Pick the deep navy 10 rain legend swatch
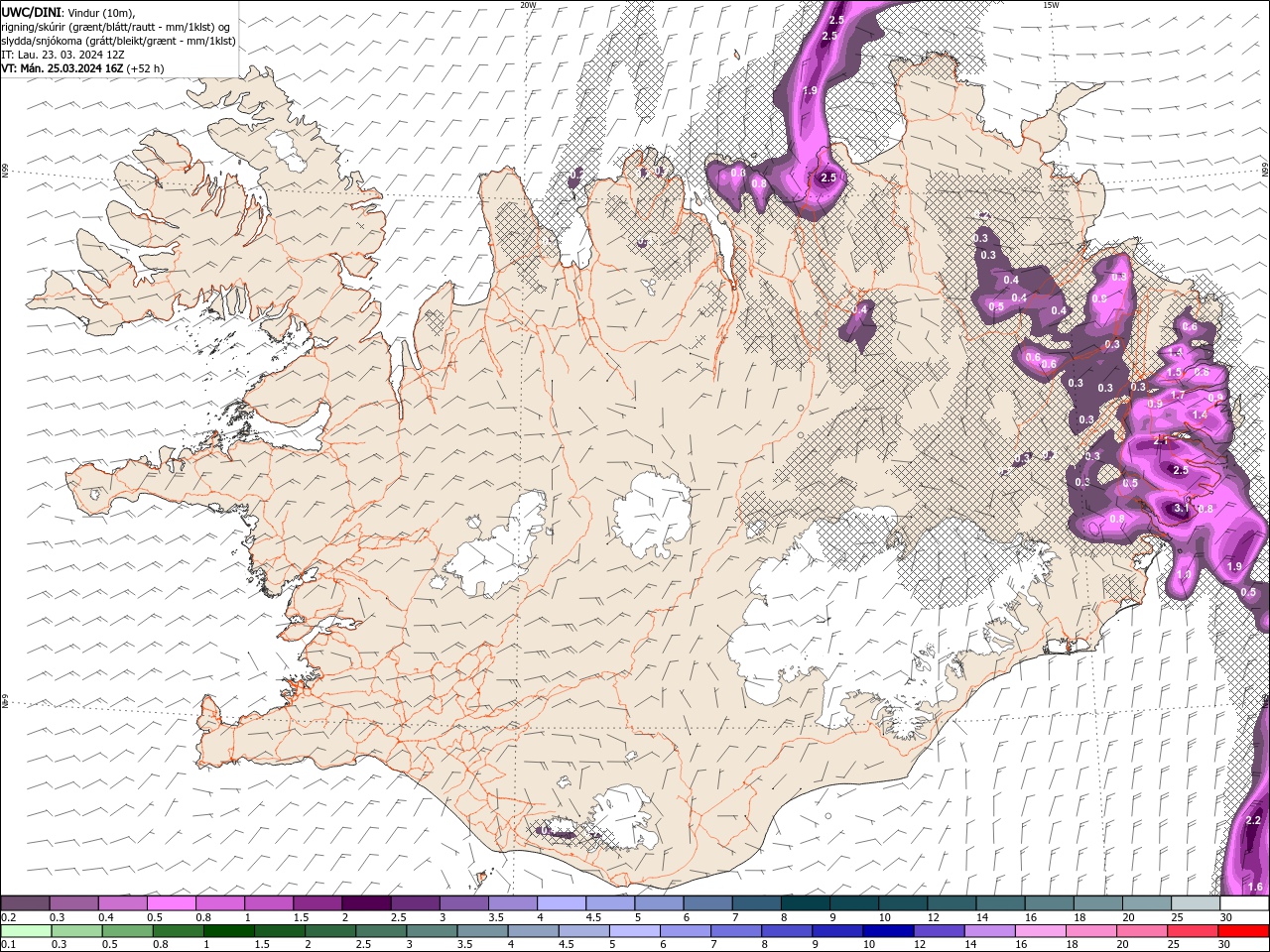Image resolution: width=1270 pixels, height=952 pixels. (888, 930)
